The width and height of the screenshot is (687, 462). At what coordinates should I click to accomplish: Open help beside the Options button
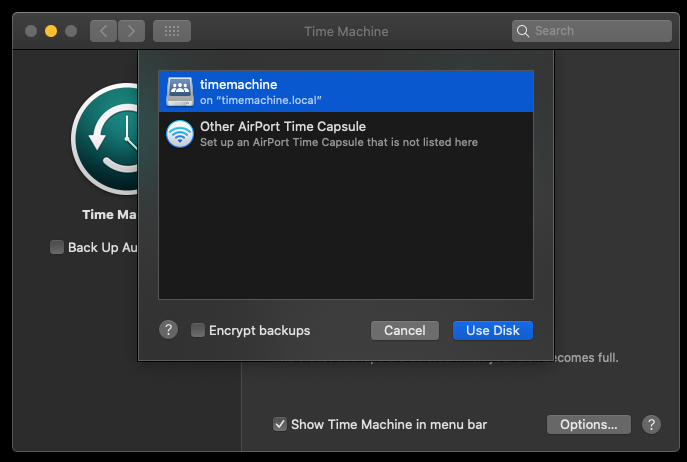652,424
